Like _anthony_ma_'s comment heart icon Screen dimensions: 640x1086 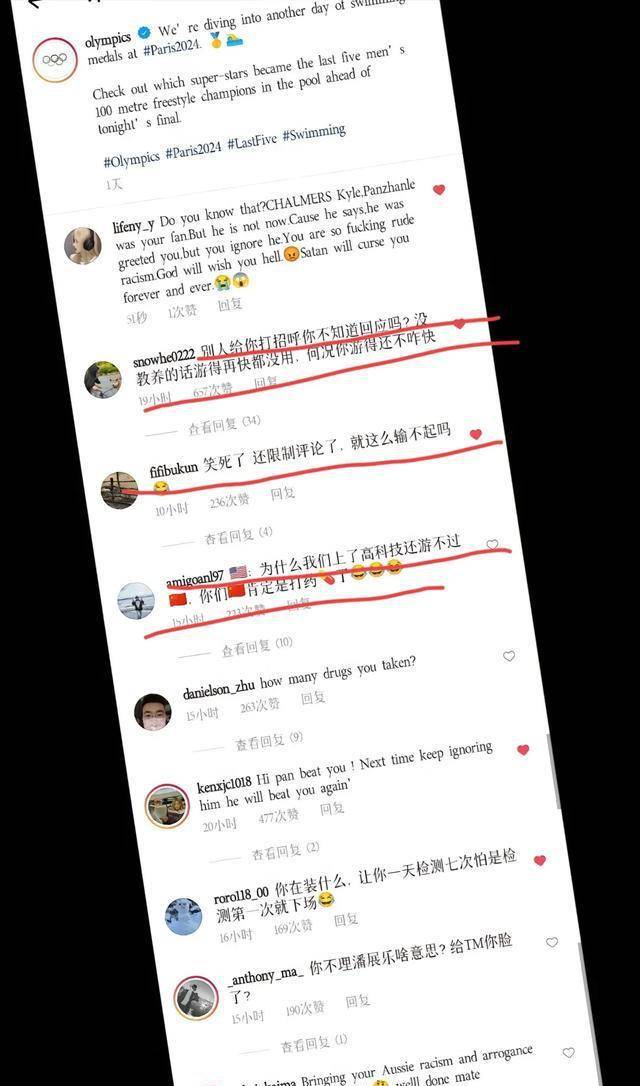551,942
